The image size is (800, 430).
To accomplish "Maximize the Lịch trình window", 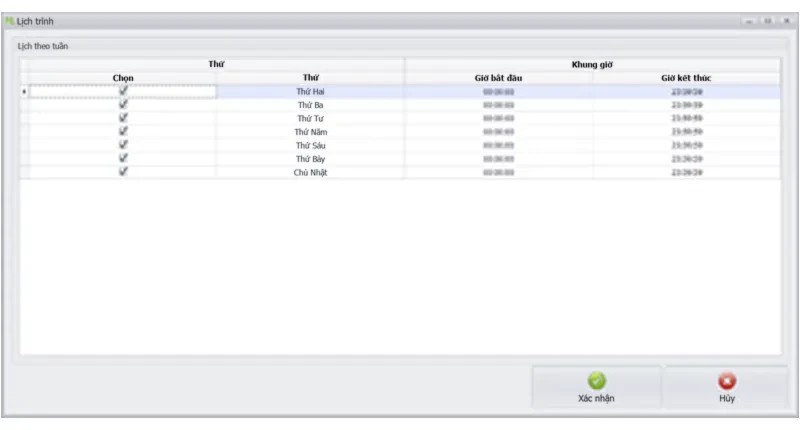I will click(x=768, y=21).
